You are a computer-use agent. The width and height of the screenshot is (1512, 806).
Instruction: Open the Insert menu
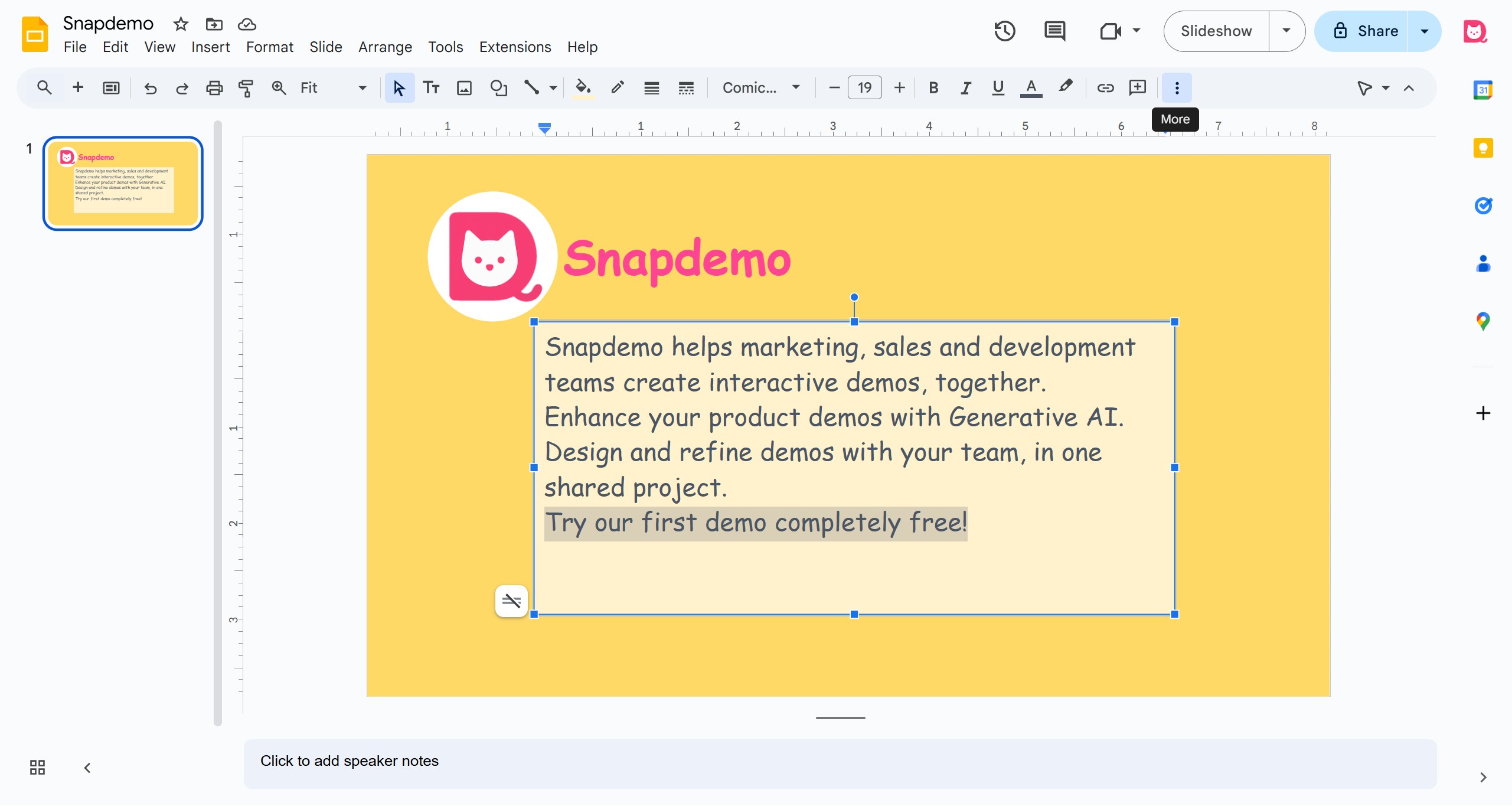click(x=210, y=47)
